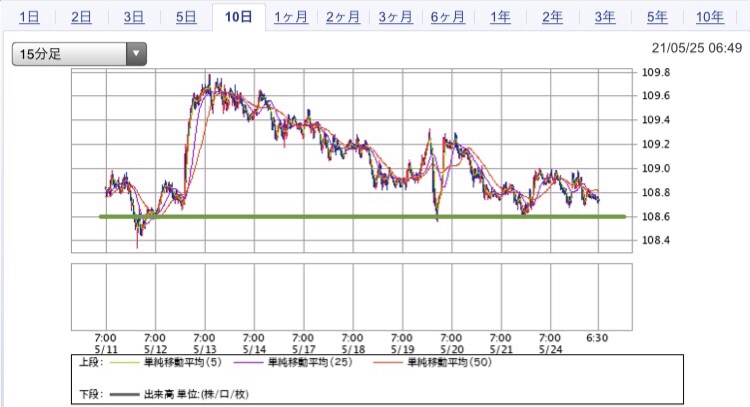The height and width of the screenshot is (407, 750).
Task: Click the 109.8 price axis label
Action: [656, 73]
